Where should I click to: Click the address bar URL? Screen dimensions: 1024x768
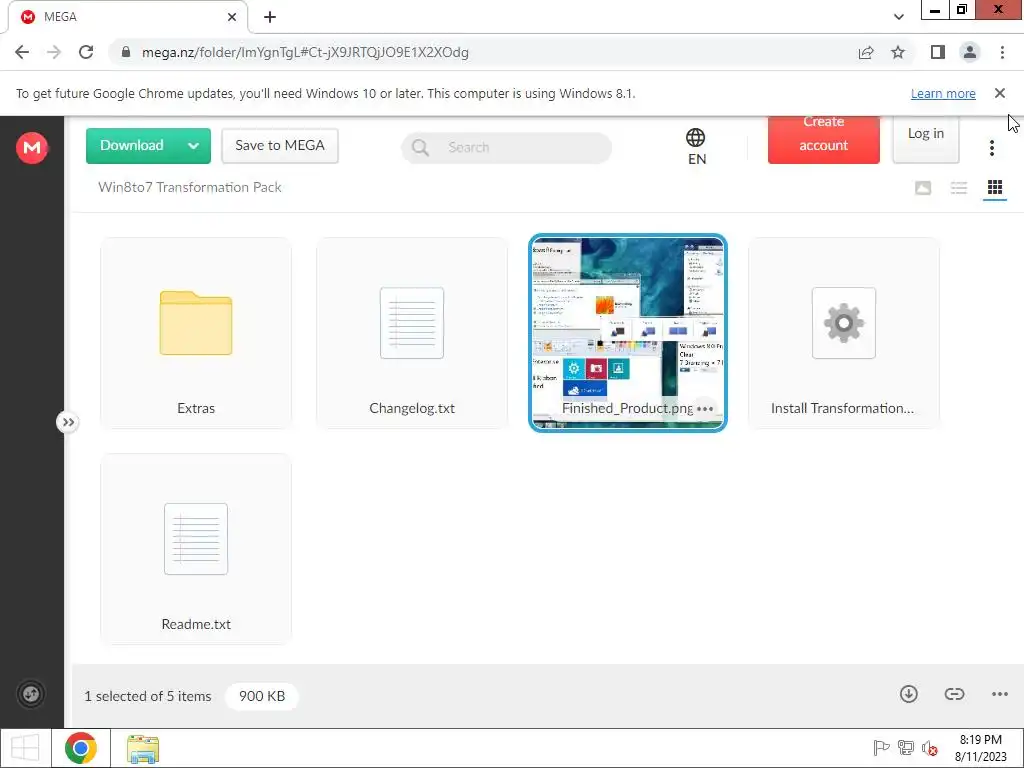point(305,52)
